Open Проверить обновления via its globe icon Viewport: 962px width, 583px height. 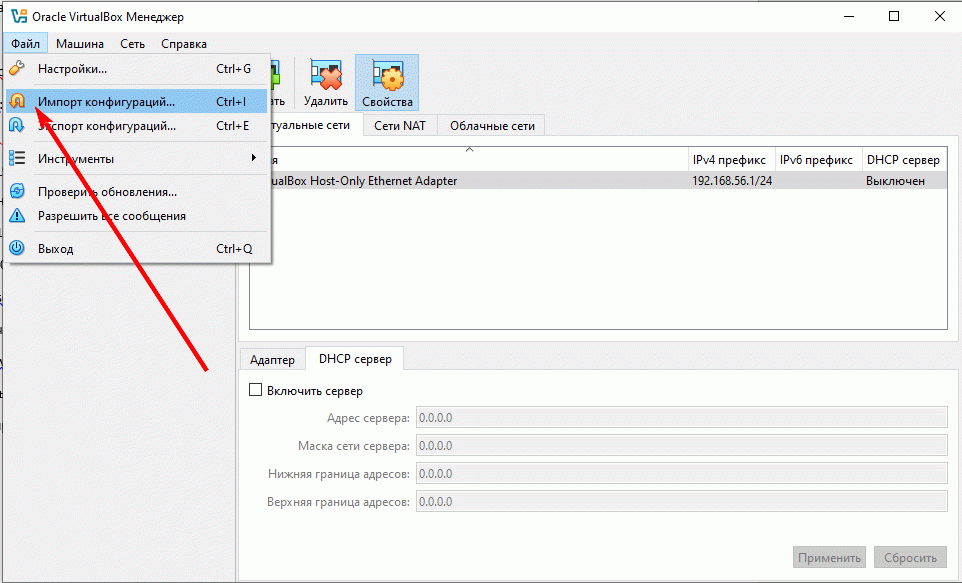click(x=17, y=190)
